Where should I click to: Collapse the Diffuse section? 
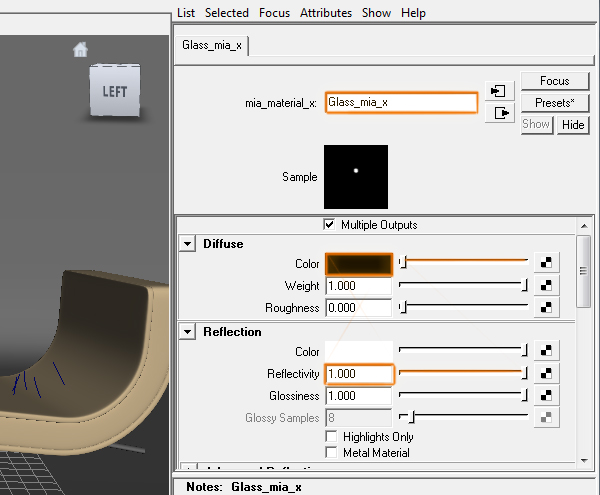click(x=188, y=244)
